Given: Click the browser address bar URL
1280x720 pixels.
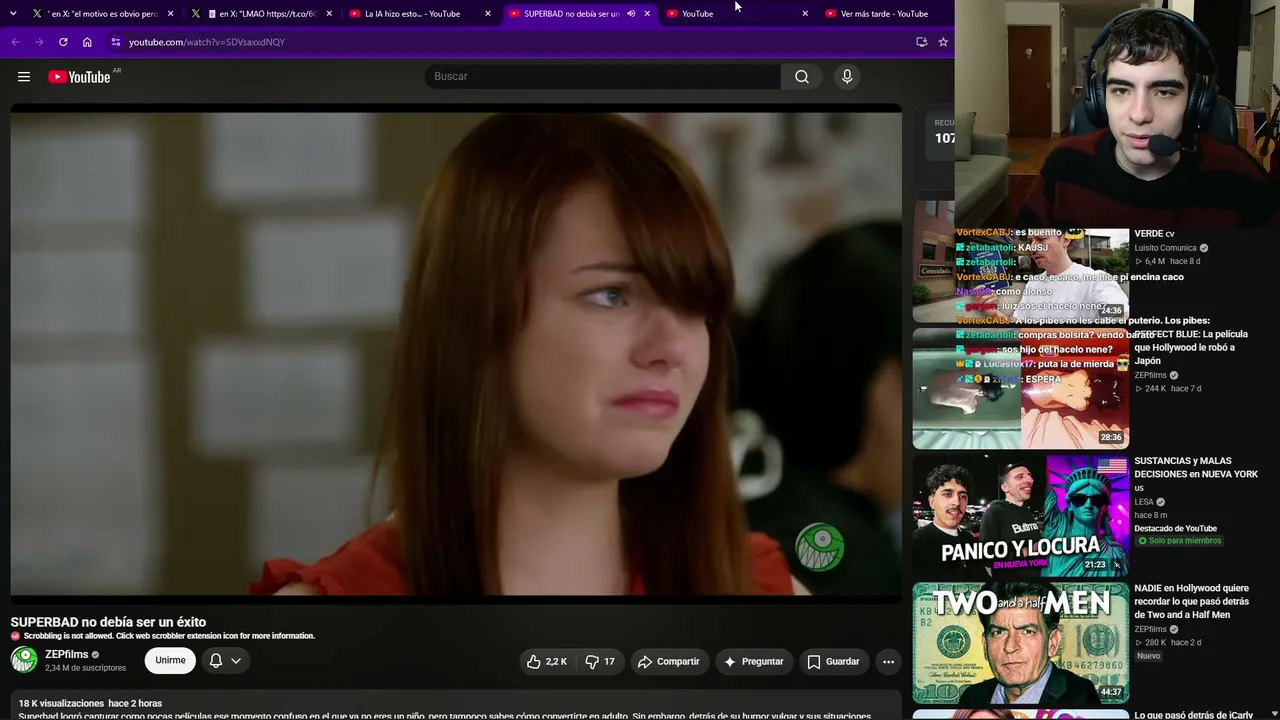Looking at the screenshot, I should tap(207, 42).
